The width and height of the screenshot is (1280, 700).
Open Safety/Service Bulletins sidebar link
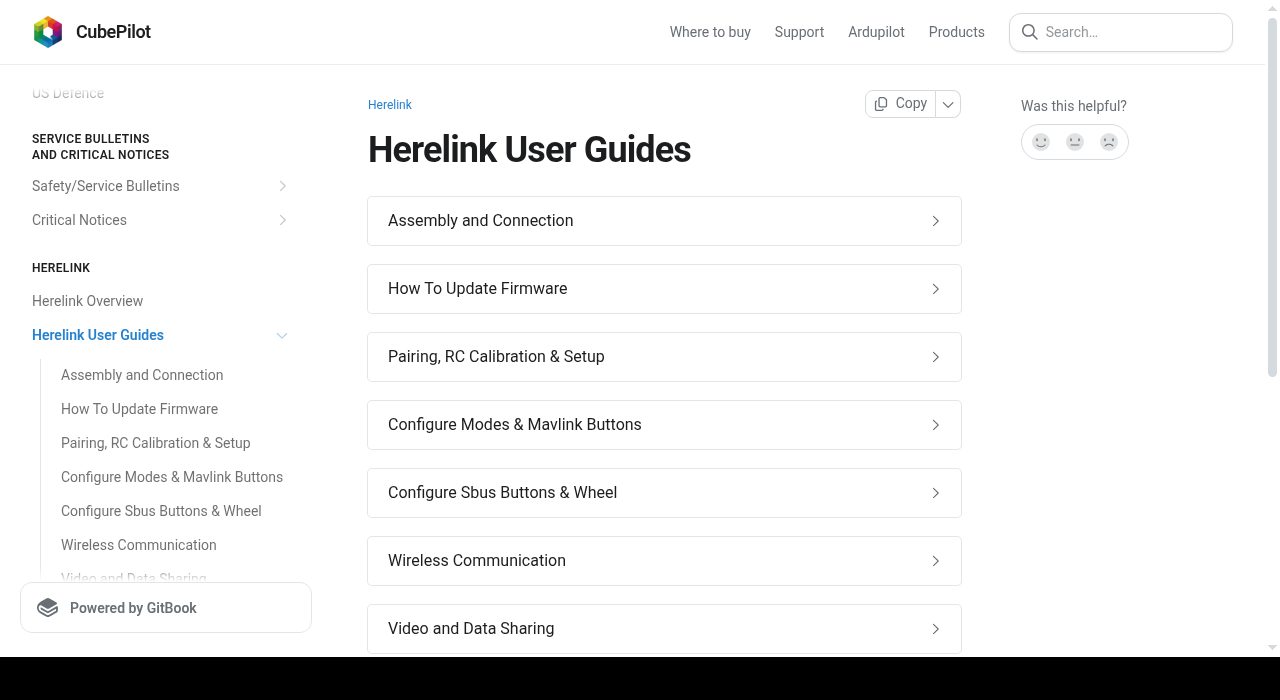(106, 186)
